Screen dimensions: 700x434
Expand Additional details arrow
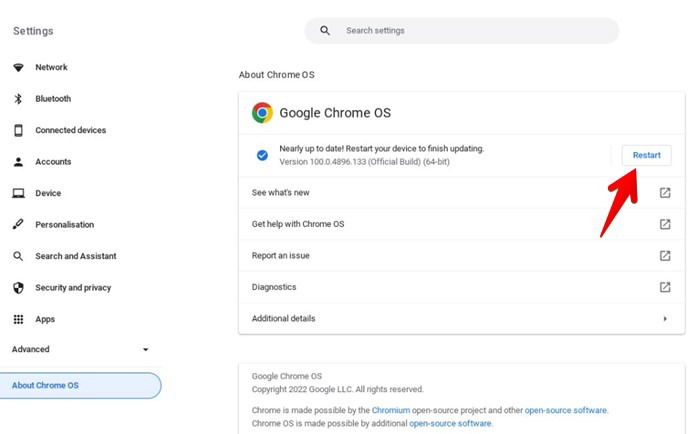pyautogui.click(x=665, y=319)
